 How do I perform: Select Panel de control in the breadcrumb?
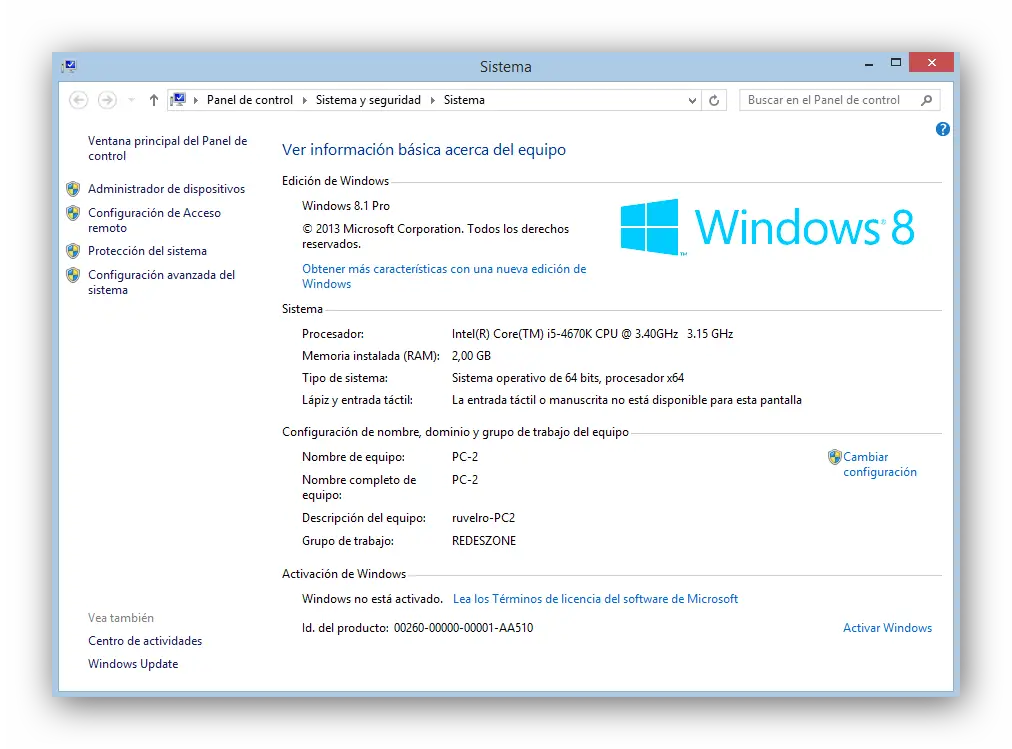coord(250,100)
